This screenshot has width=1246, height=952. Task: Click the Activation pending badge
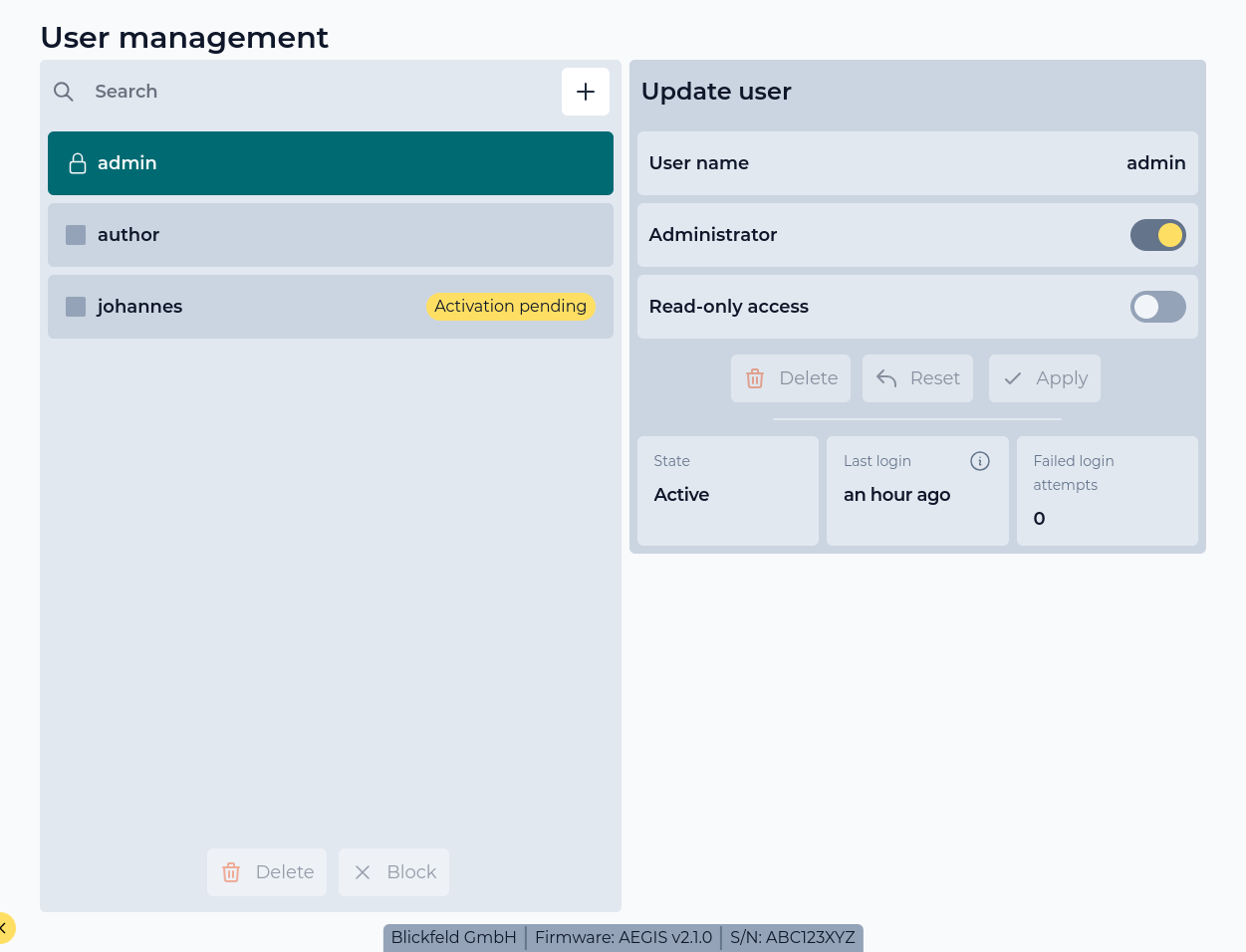pyautogui.click(x=510, y=307)
